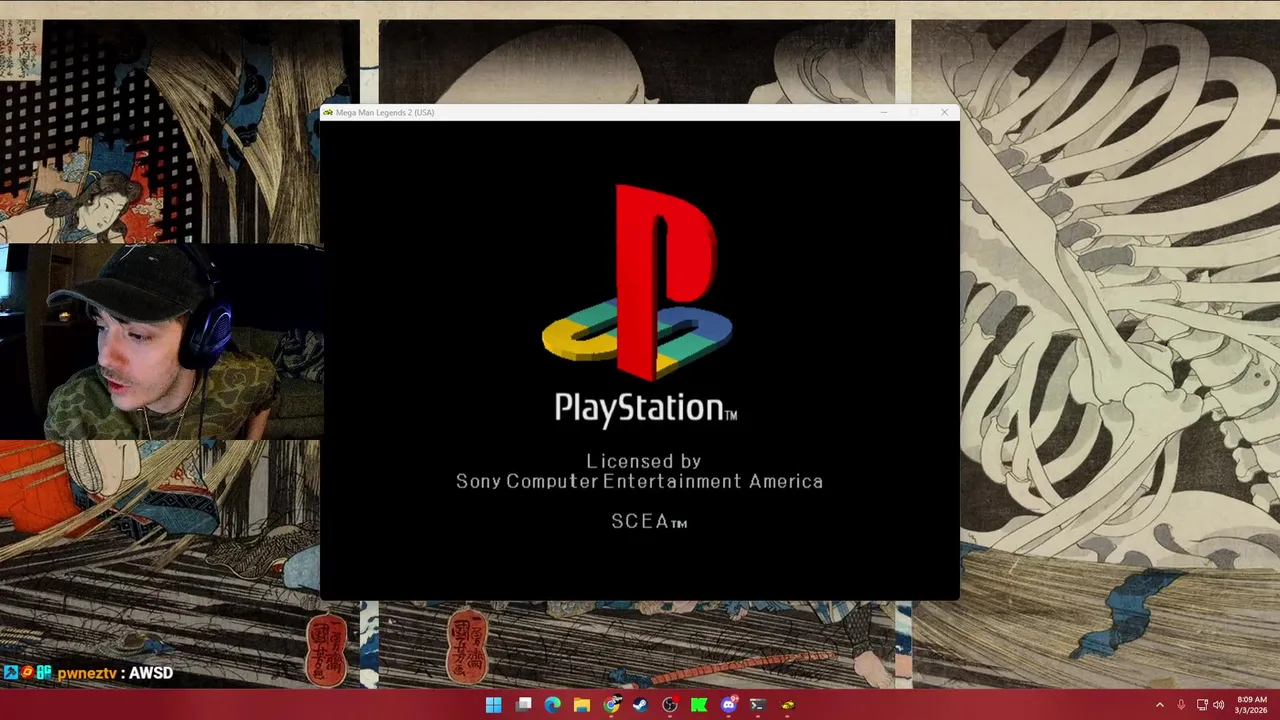The width and height of the screenshot is (1280, 720).
Task: Open Task View from the taskbar
Action: pyautogui.click(x=523, y=705)
